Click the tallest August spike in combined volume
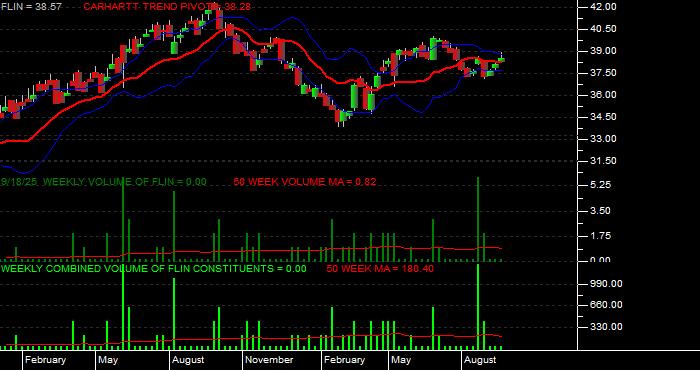 [478, 307]
